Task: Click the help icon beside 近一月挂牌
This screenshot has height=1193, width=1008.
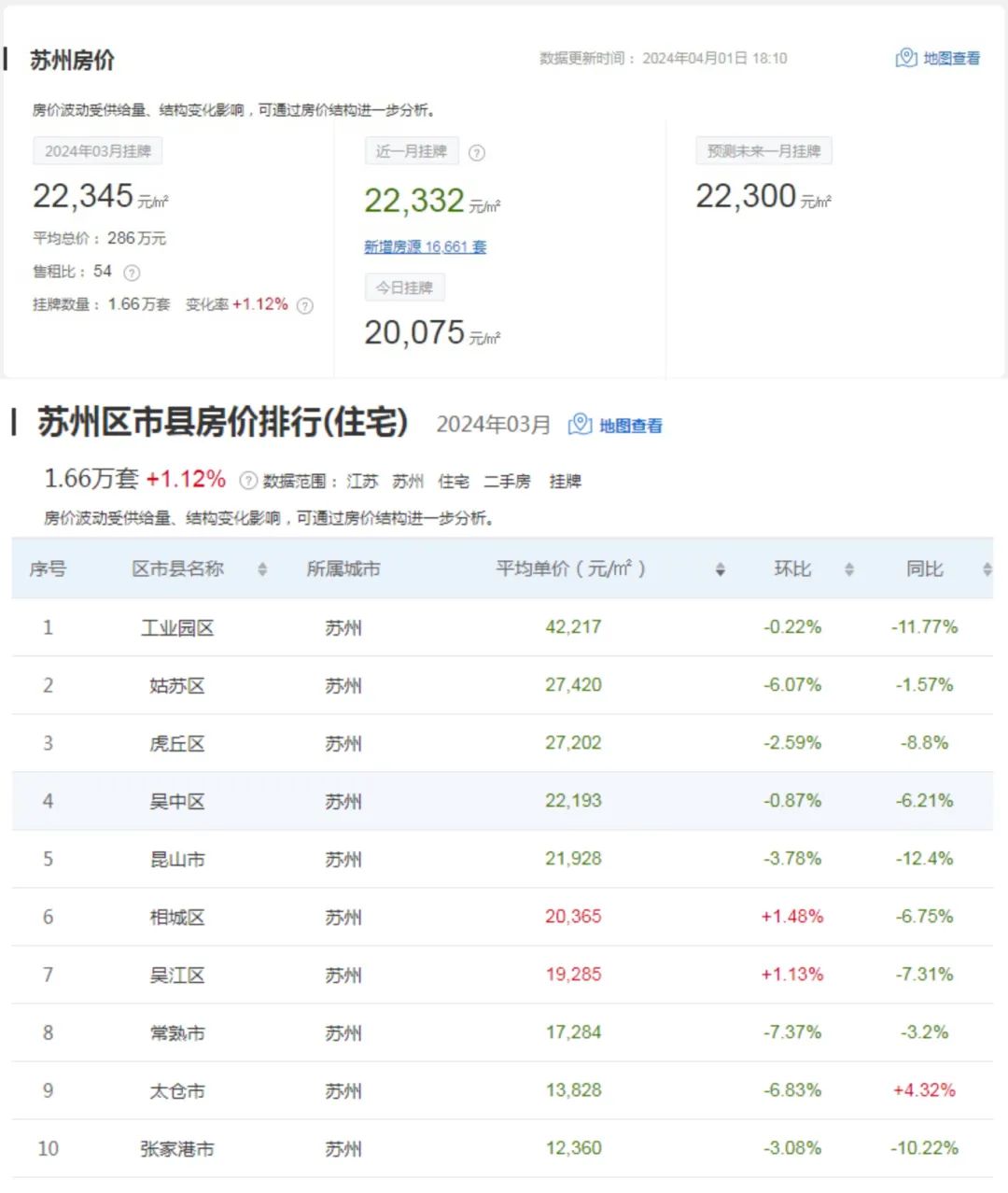Action: coord(477,152)
